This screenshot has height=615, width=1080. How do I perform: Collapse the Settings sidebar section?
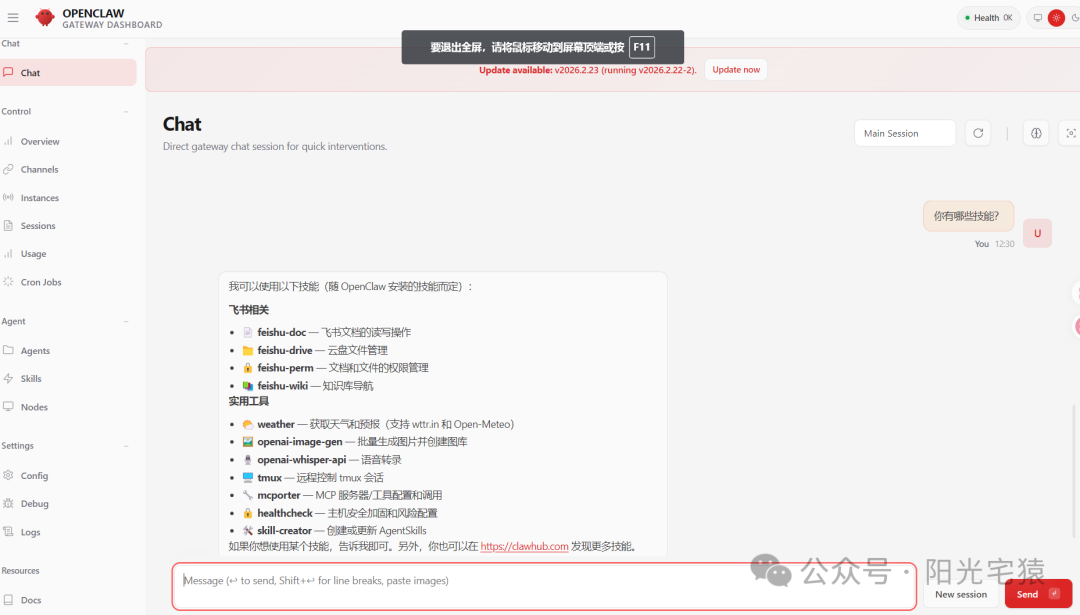126,446
